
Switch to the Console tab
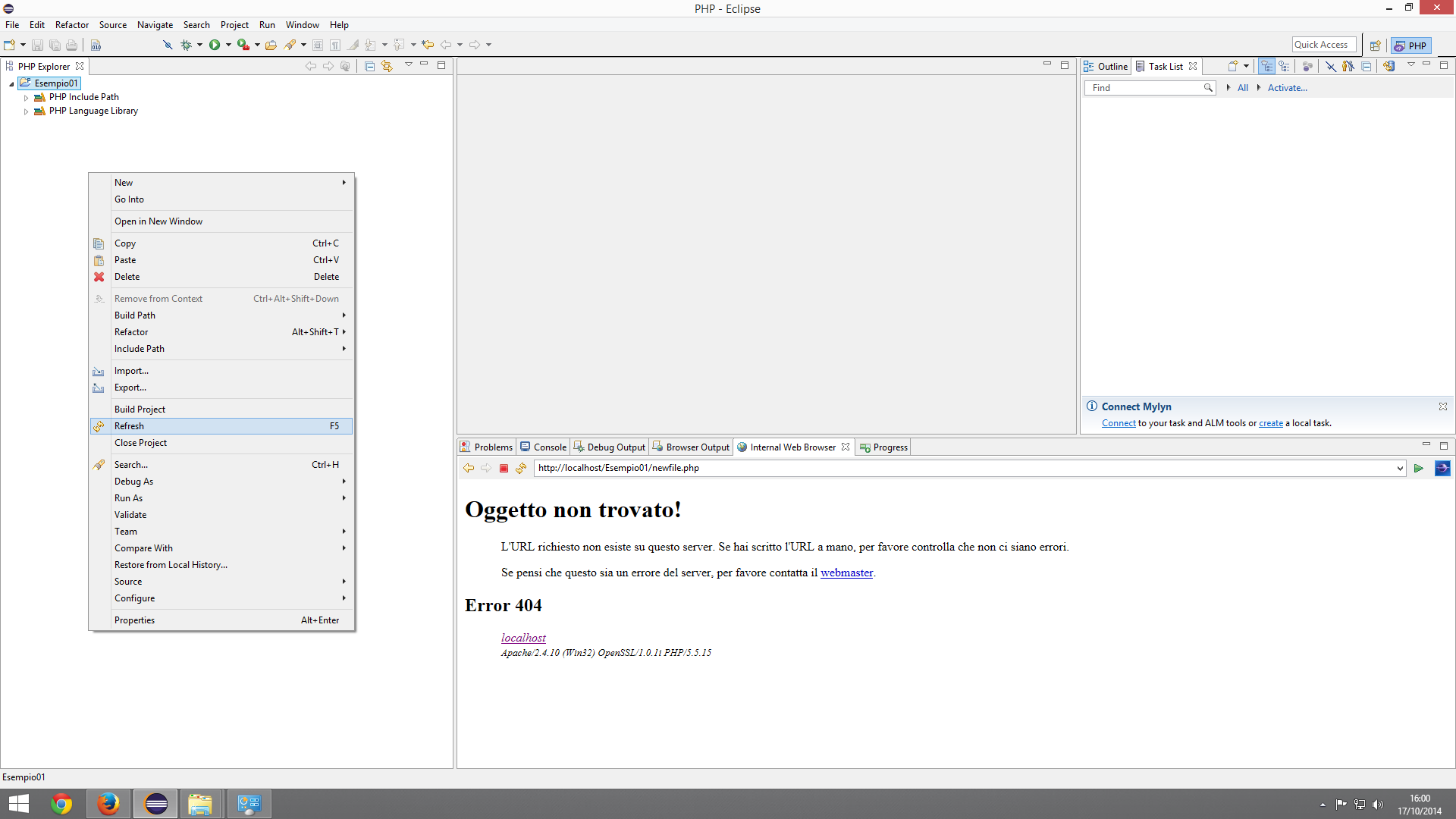point(543,447)
